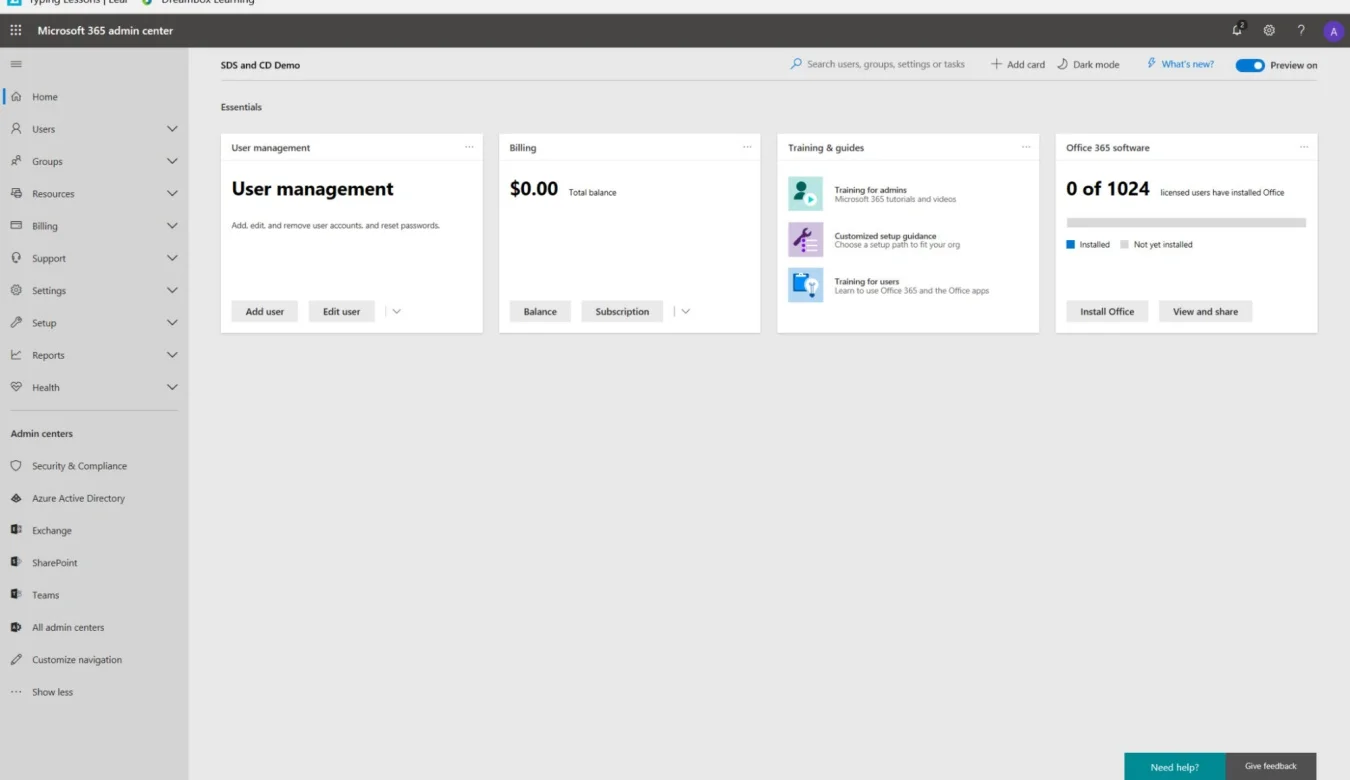1350x780 pixels.
Task: Click the Settings gear icon in the sidebar
Action: tap(16, 290)
